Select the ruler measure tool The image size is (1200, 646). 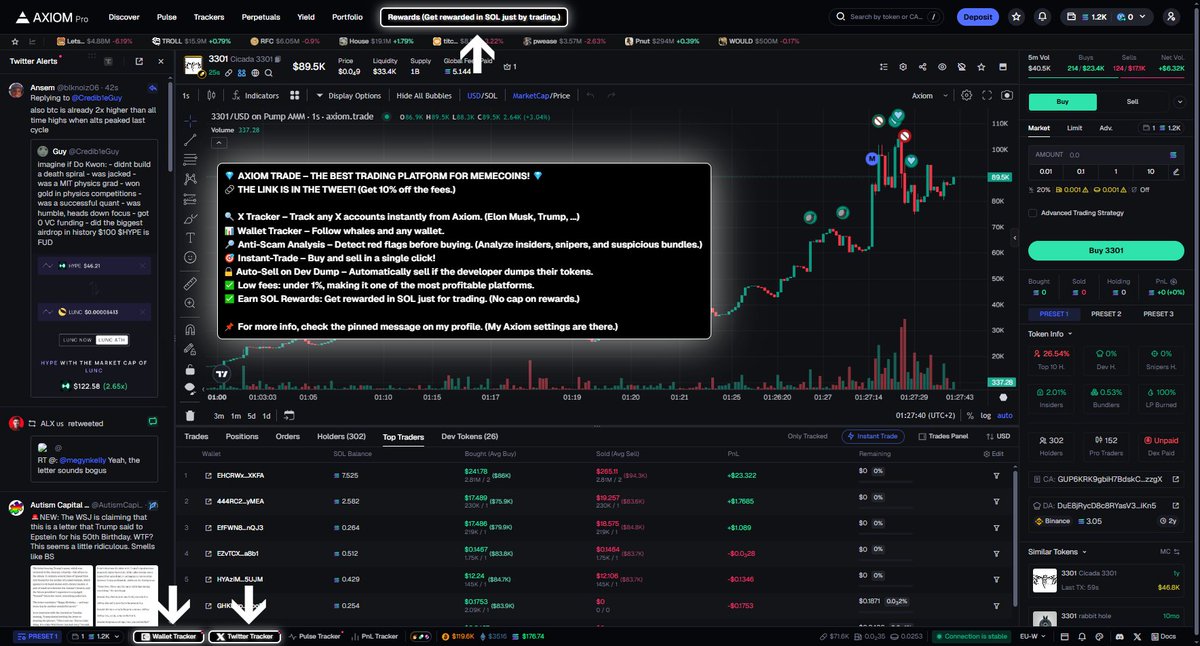[x=190, y=285]
